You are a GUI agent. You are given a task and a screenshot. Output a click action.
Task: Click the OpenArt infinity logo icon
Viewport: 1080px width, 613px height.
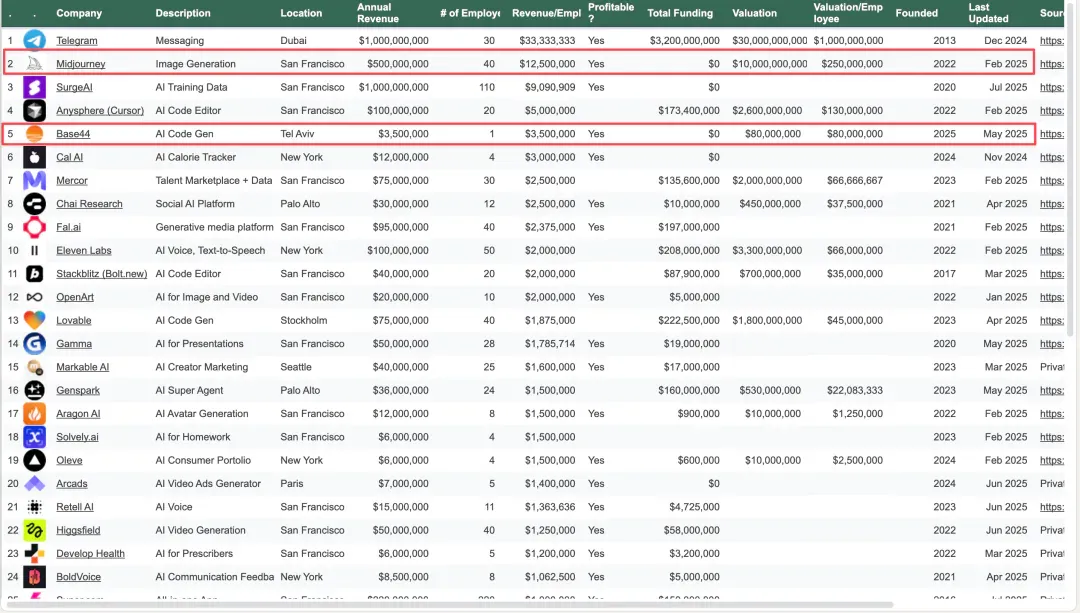34,297
